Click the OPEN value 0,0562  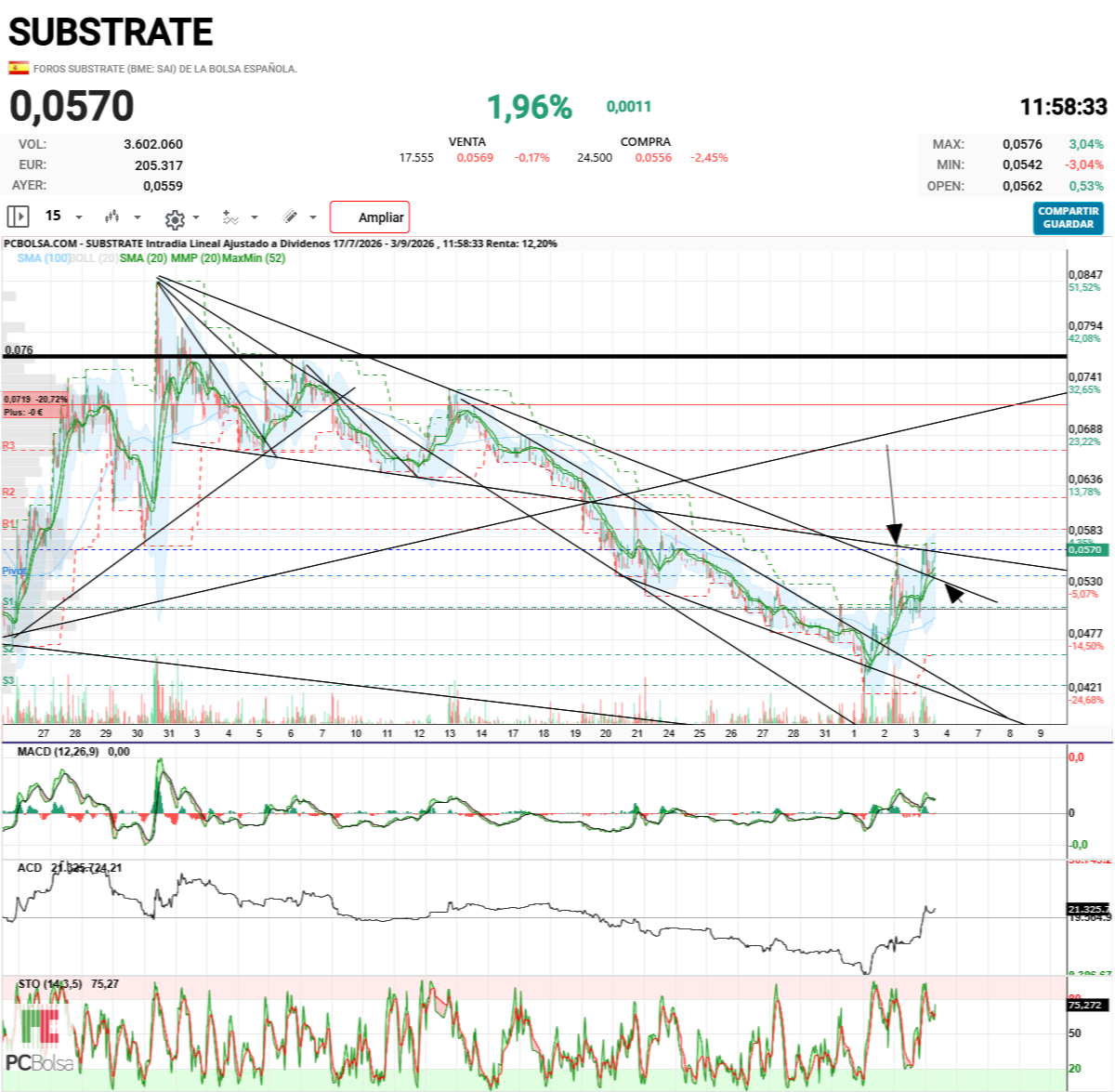coord(1022,186)
